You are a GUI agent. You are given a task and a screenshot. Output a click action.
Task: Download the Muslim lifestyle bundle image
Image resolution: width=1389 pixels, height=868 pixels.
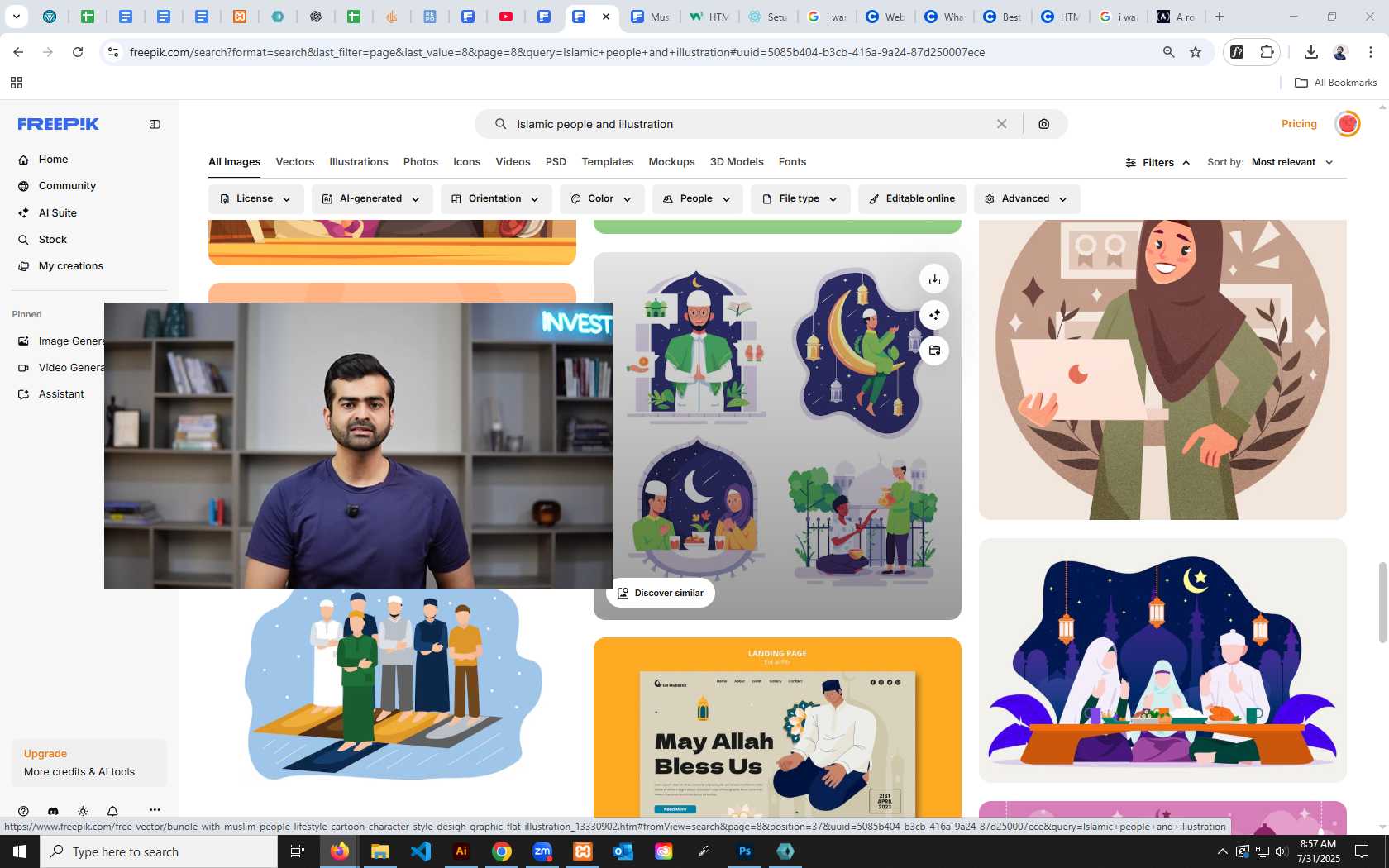coord(934,279)
